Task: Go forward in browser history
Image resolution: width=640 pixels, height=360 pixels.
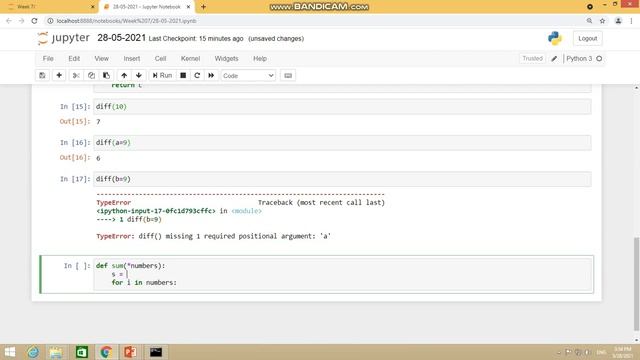Action: pyautogui.click(x=21, y=21)
